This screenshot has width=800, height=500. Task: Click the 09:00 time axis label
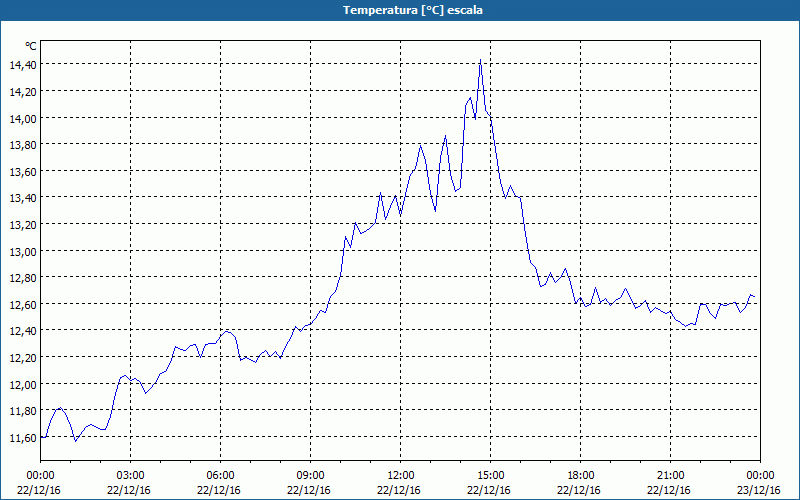point(310,476)
